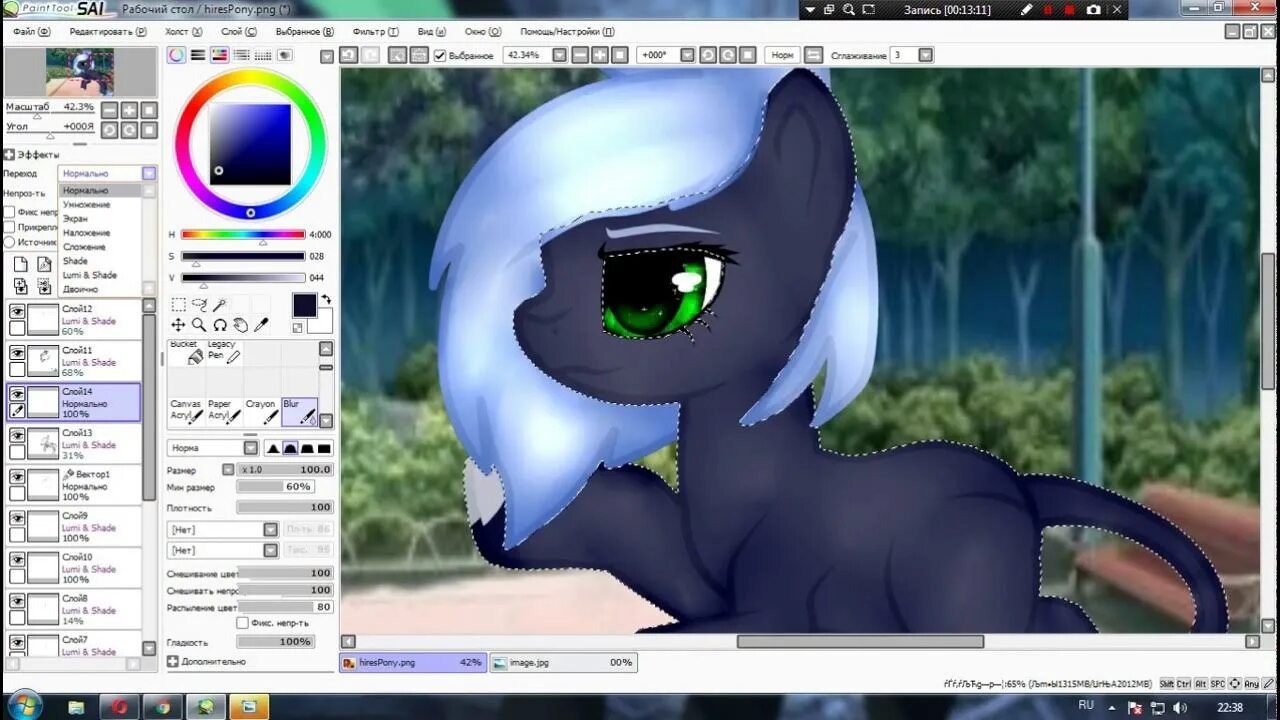1280x720 pixels.
Task: Choose the Blur brush
Action: [x=300, y=411]
